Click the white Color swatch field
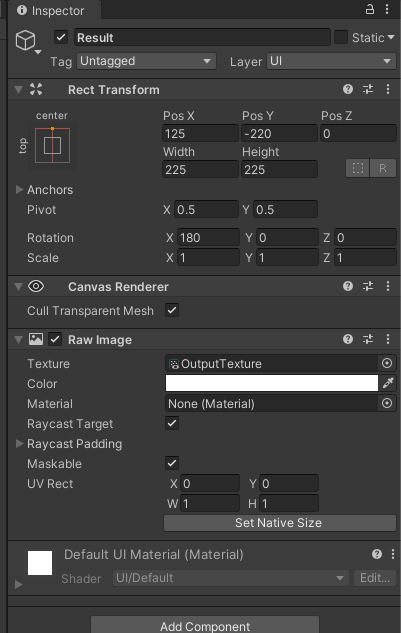 (x=272, y=383)
